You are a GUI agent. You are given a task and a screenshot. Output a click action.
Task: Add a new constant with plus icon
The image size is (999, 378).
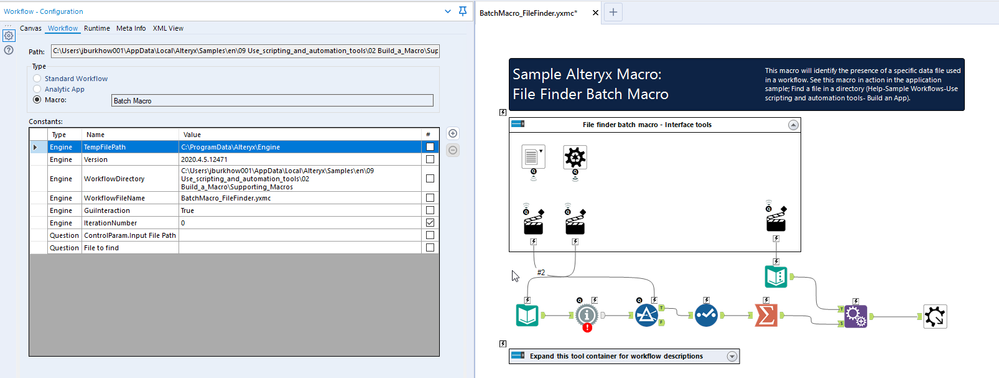coord(452,133)
